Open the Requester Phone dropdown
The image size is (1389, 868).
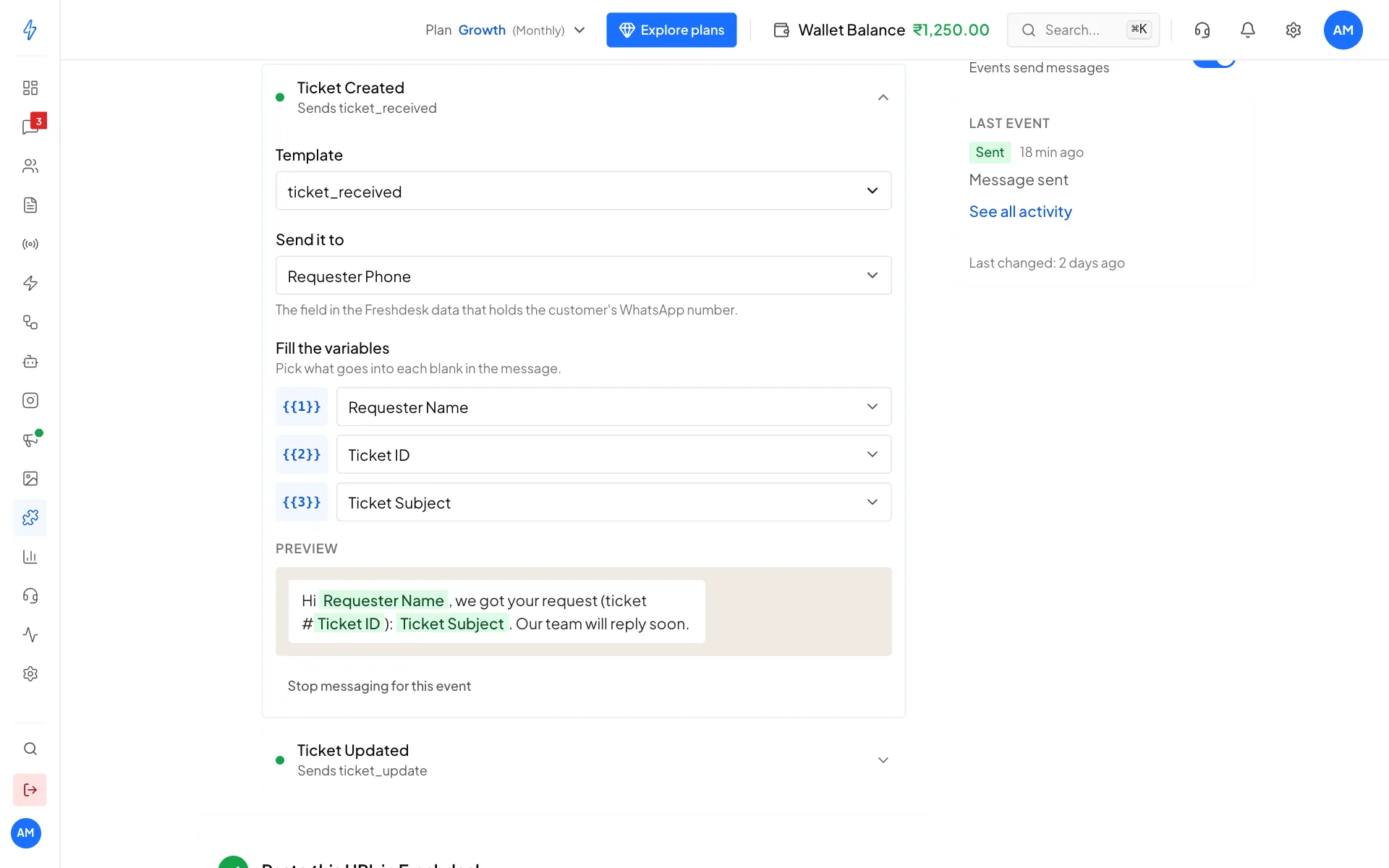tap(583, 276)
